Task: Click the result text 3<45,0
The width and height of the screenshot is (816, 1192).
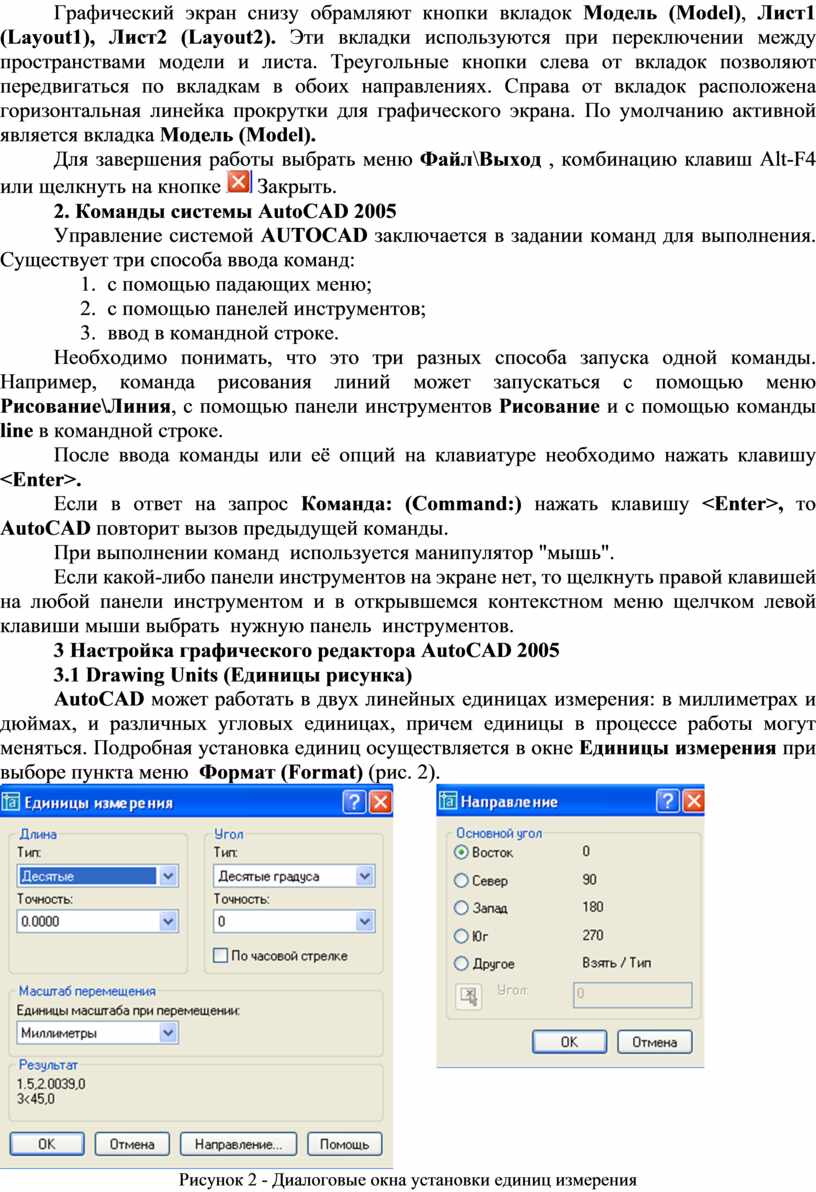Action: (x=36, y=1098)
